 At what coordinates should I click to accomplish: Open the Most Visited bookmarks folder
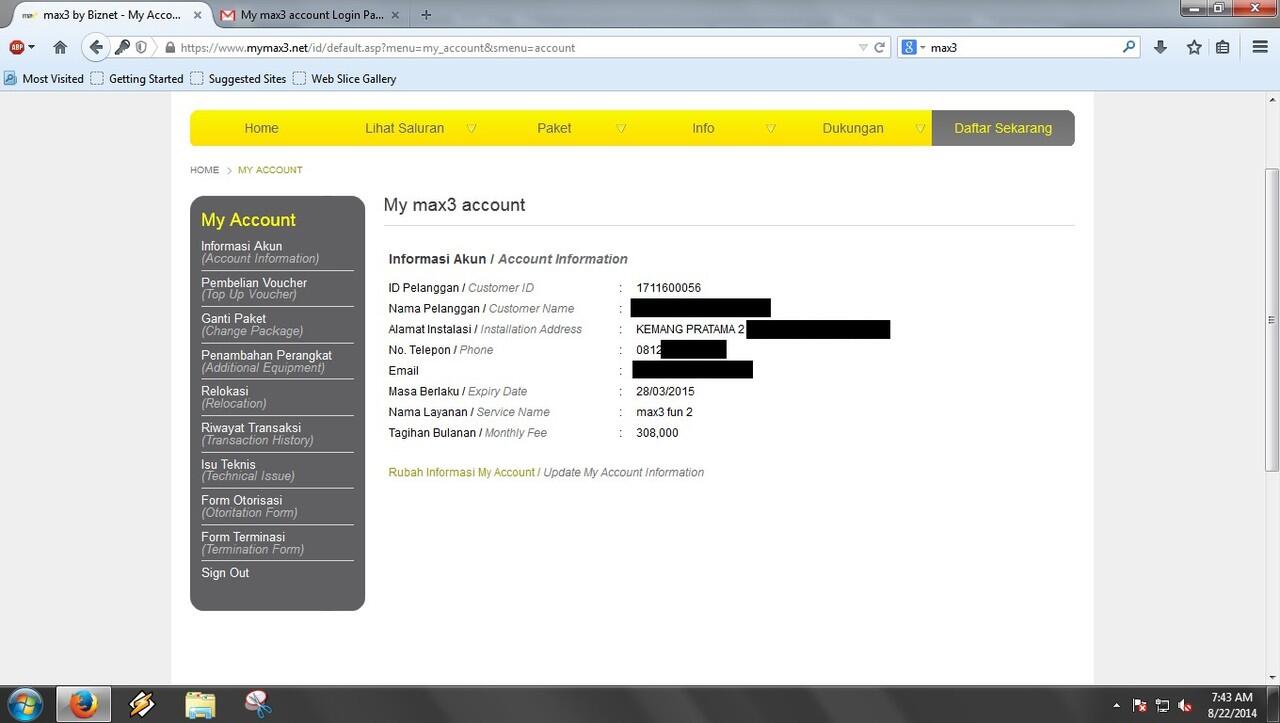click(44, 78)
